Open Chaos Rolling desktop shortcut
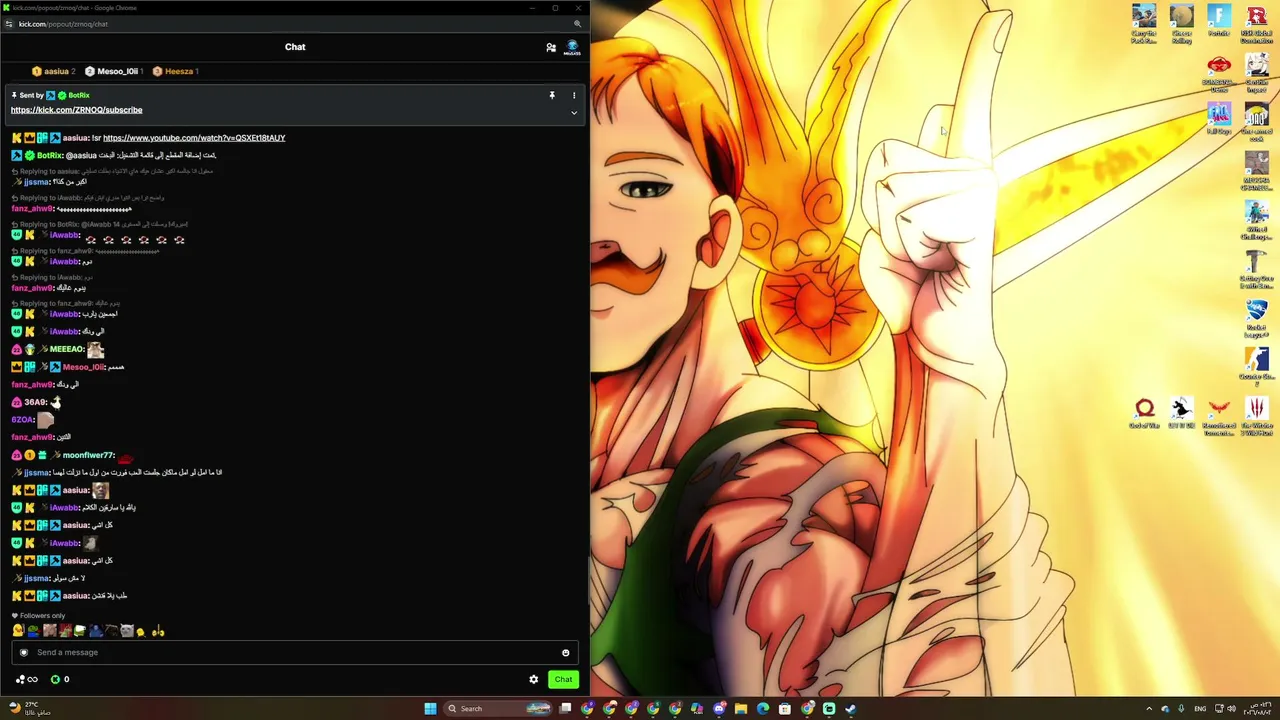 pyautogui.click(x=1181, y=25)
